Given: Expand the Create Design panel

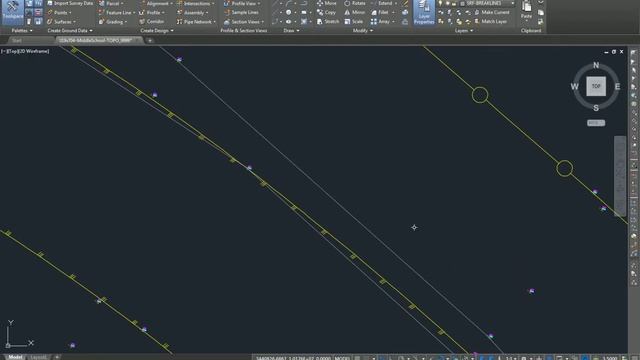Looking at the screenshot, I should point(157,31).
